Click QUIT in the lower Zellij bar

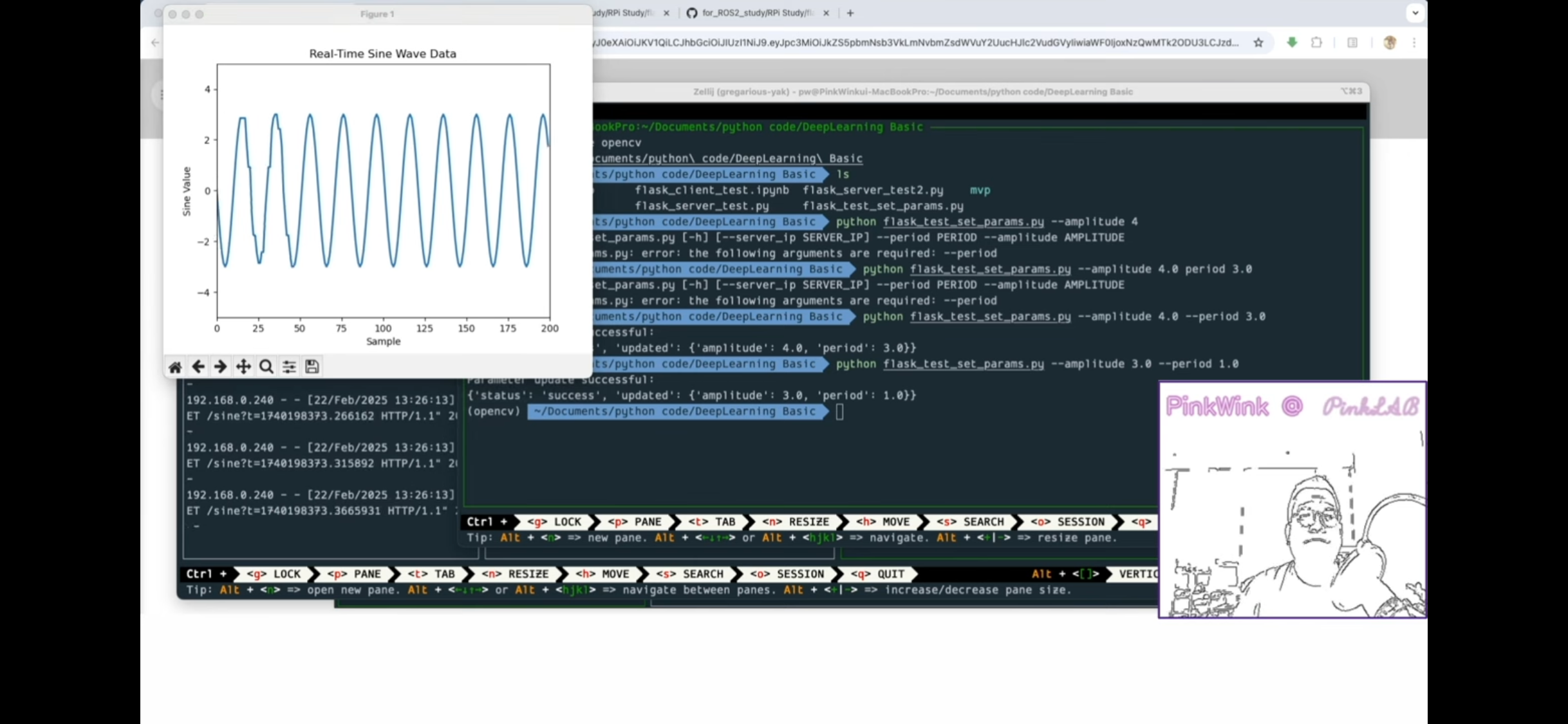(x=878, y=574)
